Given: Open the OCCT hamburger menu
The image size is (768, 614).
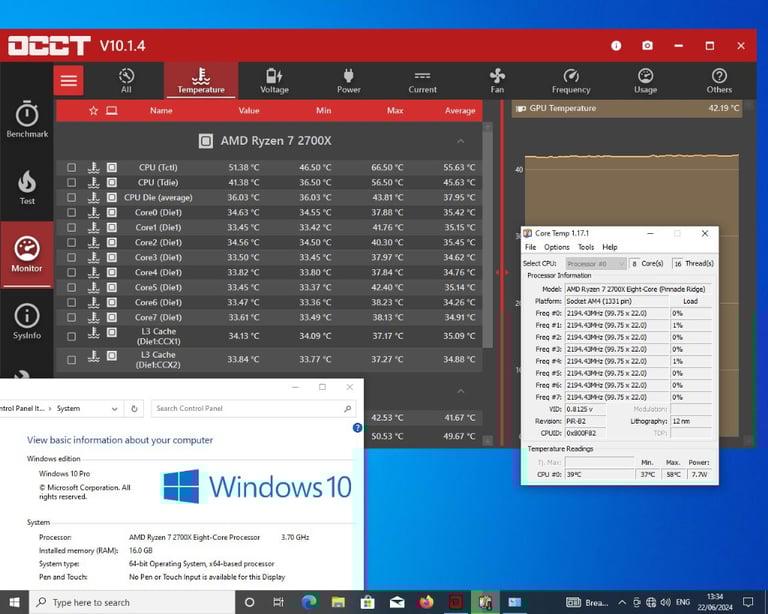Looking at the screenshot, I should tap(69, 80).
